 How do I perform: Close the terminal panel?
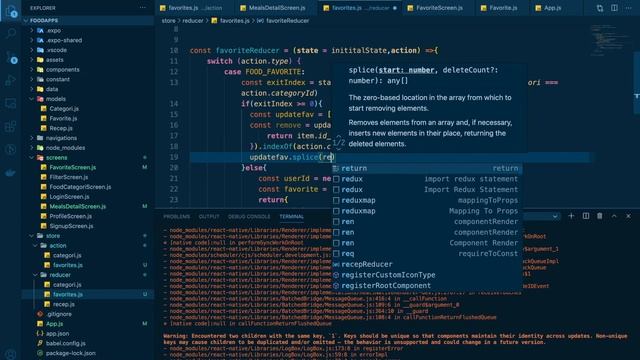click(628, 216)
